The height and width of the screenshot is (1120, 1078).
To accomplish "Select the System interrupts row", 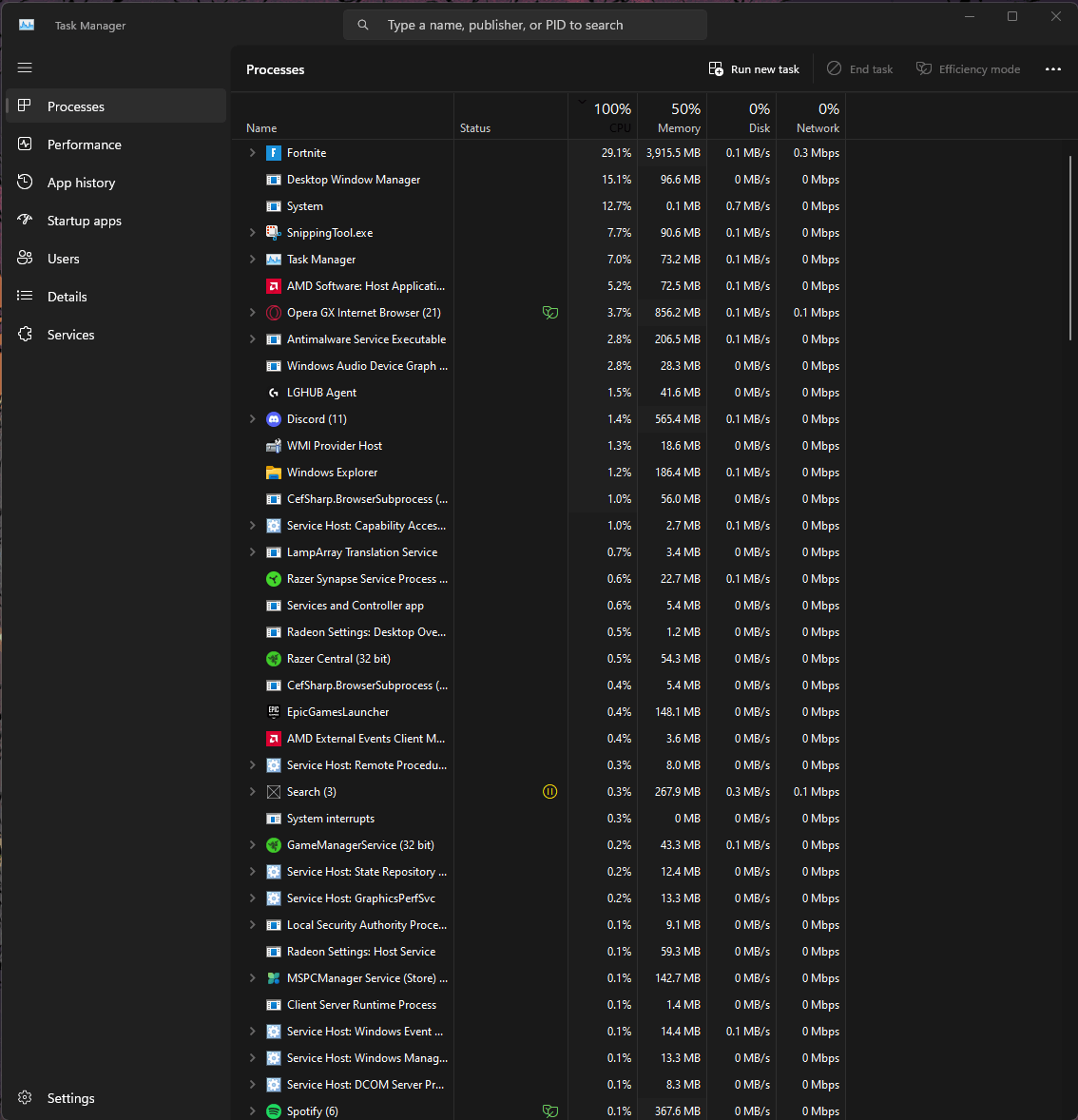I will [539, 819].
